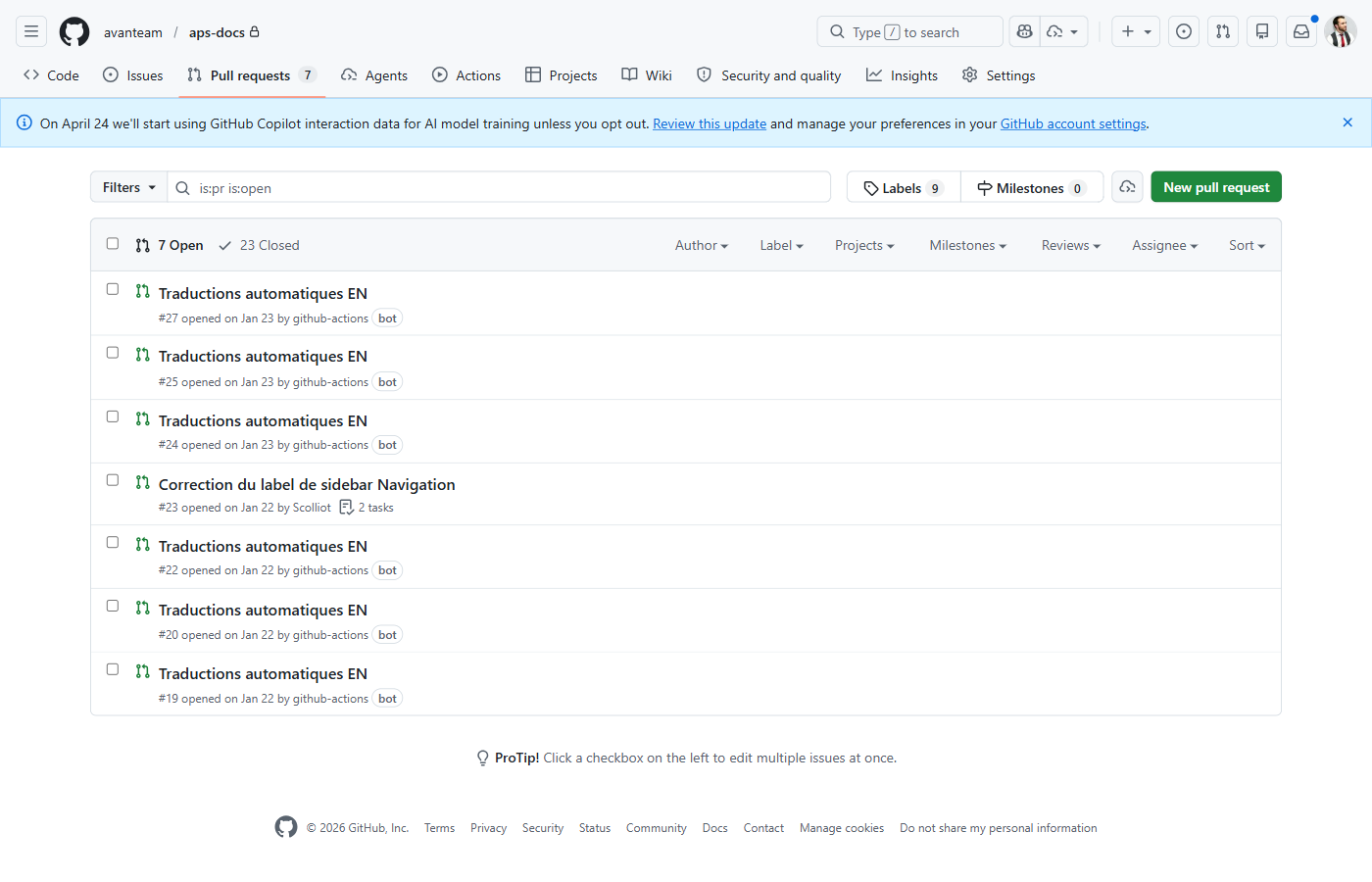Open the notifications inbox icon
Viewport: 1372px width, 882px height.
(x=1300, y=31)
